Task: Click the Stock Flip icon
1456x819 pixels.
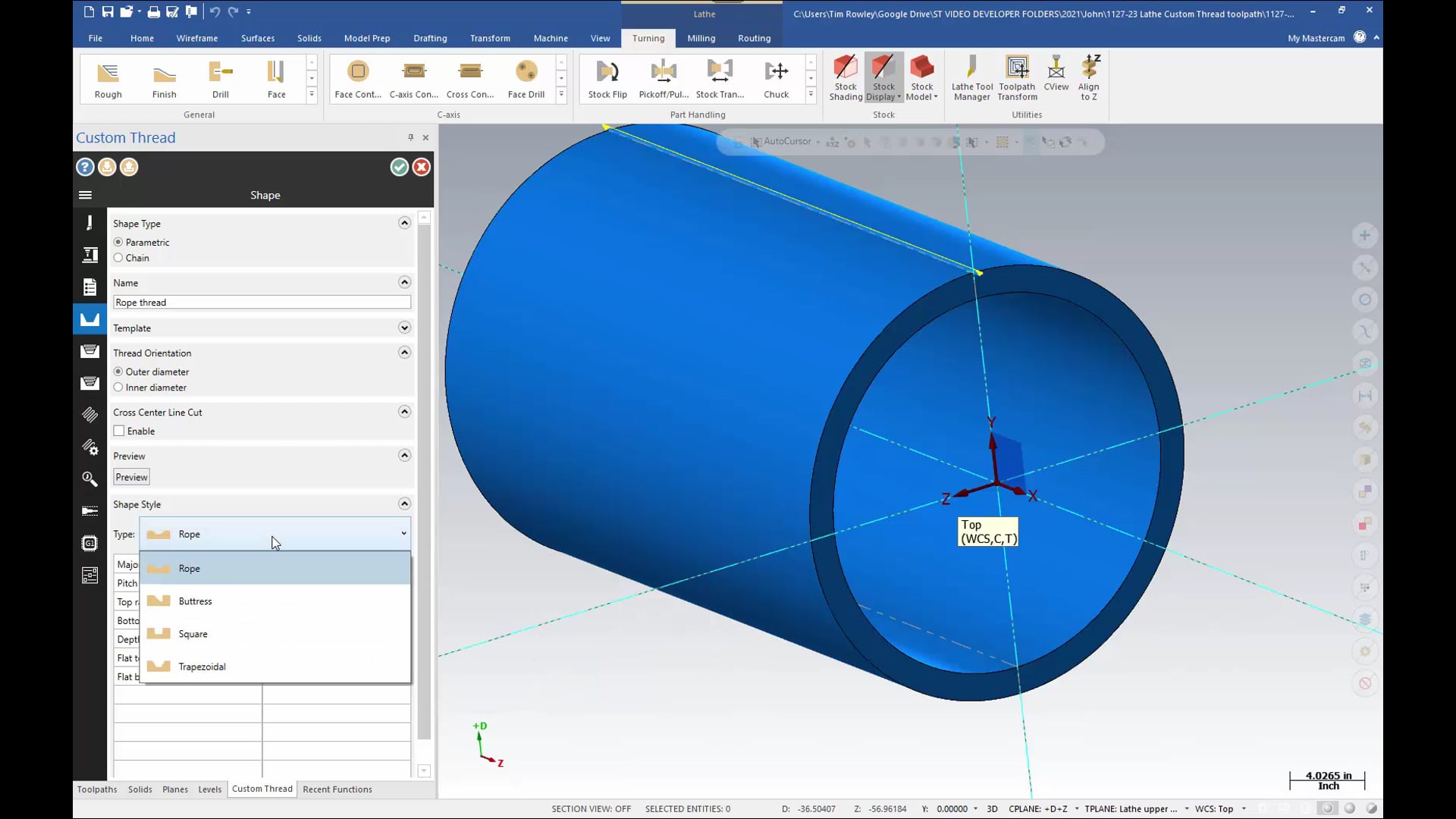Action: point(608,78)
